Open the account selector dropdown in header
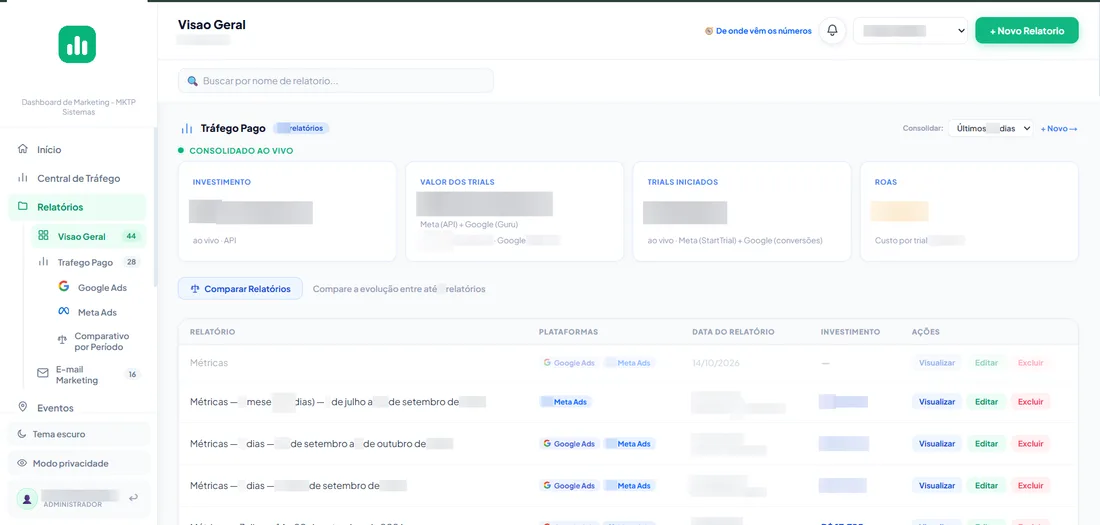The image size is (1100, 525). coord(911,31)
